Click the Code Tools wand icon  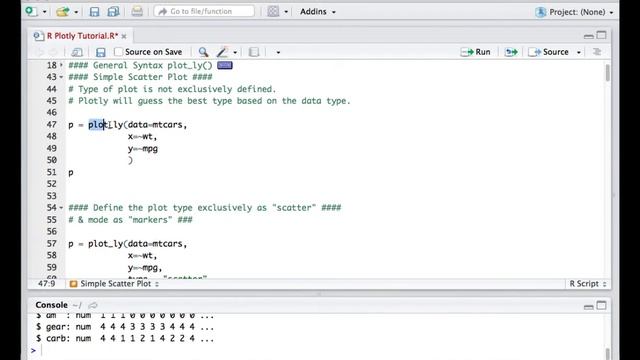point(222,52)
